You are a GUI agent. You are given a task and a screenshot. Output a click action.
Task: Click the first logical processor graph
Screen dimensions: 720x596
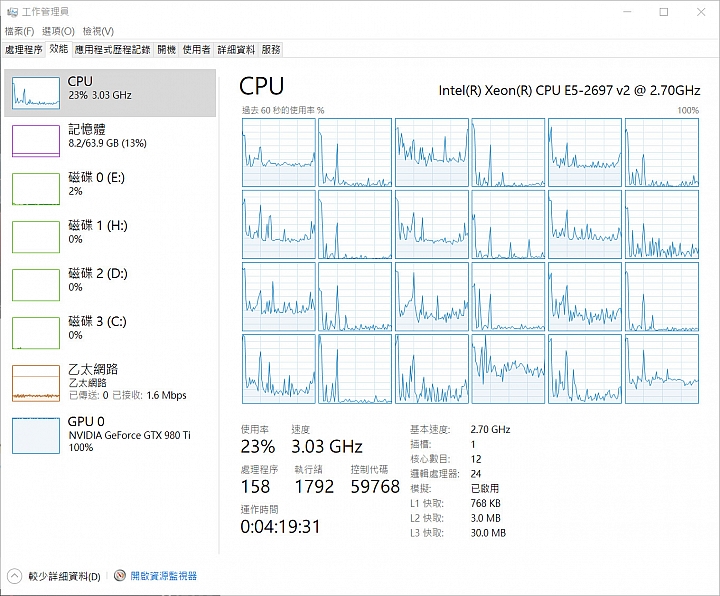[278, 151]
